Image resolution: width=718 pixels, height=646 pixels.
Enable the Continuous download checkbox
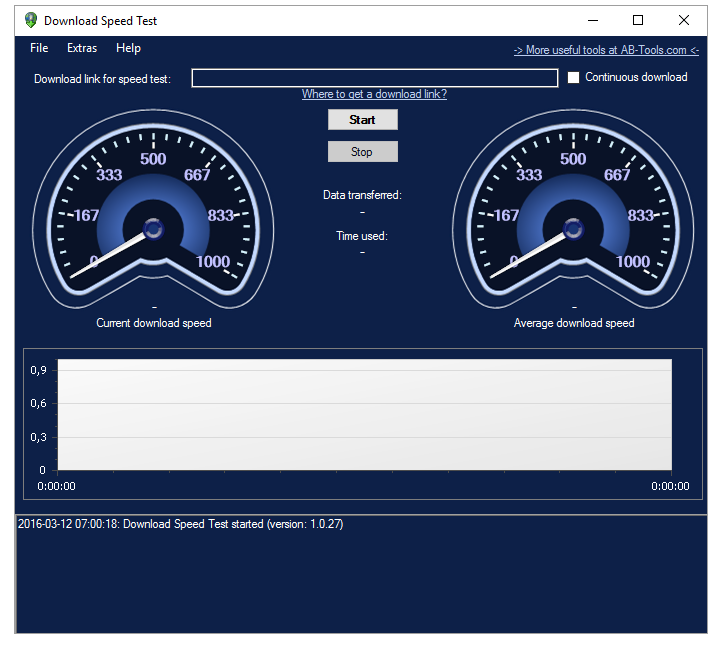click(x=573, y=77)
